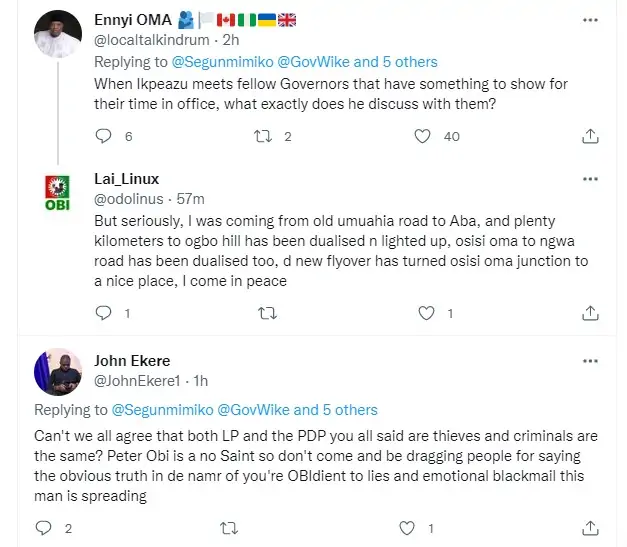This screenshot has width=627, height=547.
Task: Retweet John Ekere's tweet
Action: pos(227,527)
